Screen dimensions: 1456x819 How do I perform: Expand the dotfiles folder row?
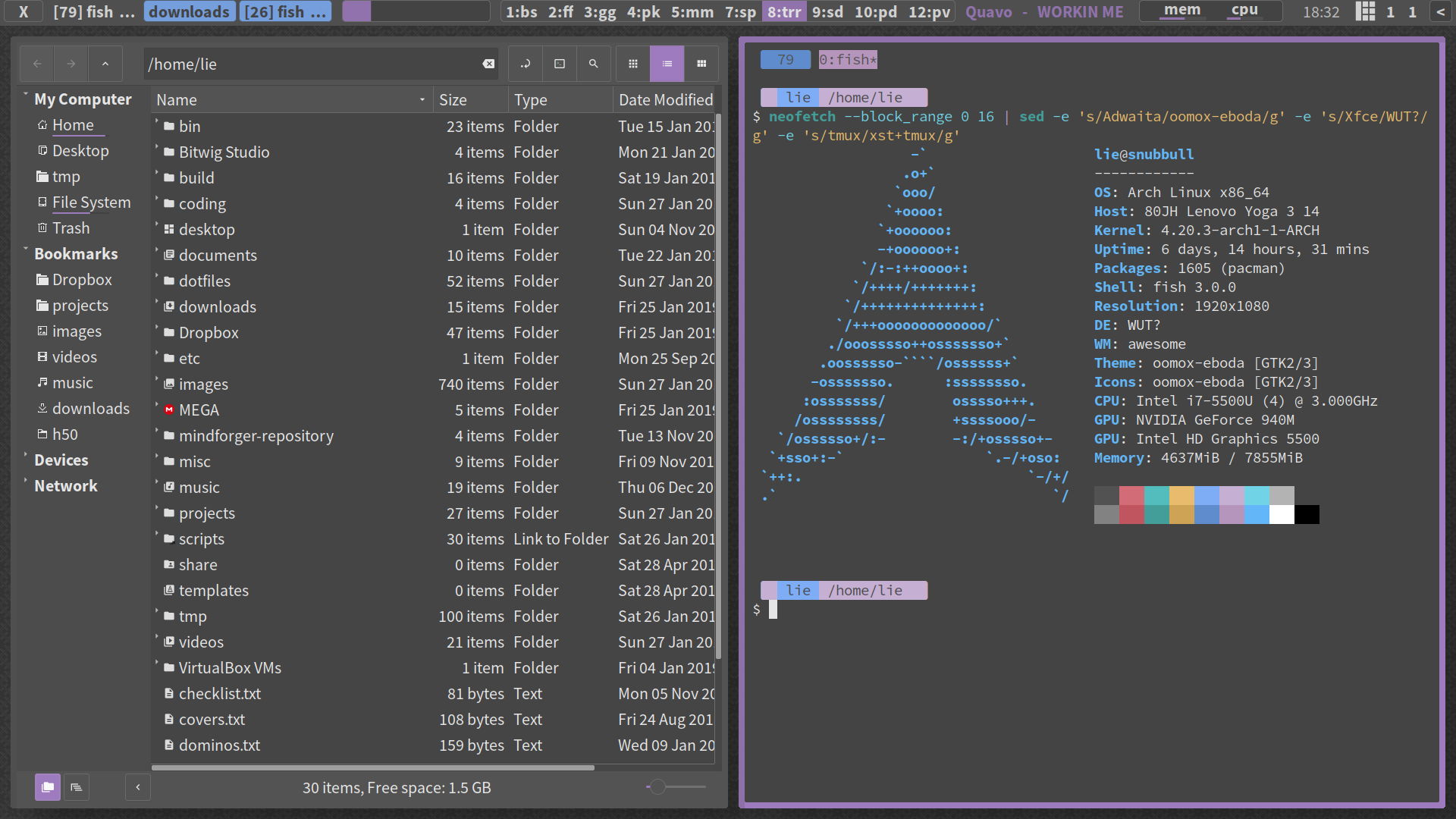(x=157, y=277)
